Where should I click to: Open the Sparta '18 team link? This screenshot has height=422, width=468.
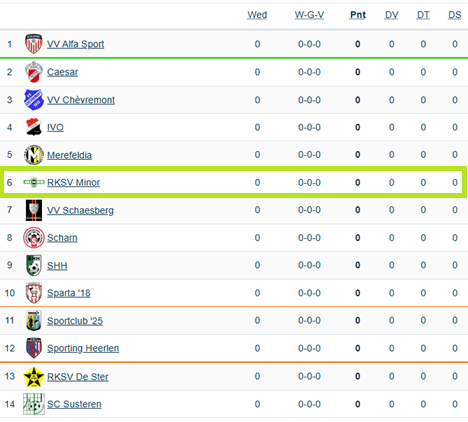click(x=69, y=293)
